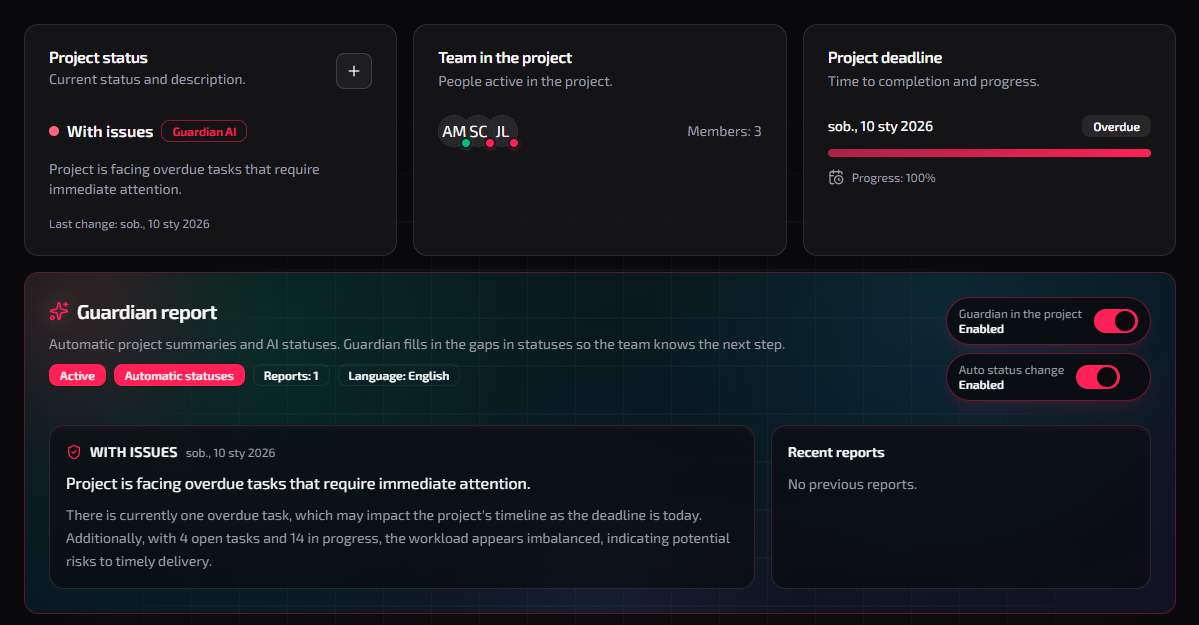Screen dimensions: 1199x625
Task: Toggle Guardian in the project switch
Action: (x=1116, y=321)
